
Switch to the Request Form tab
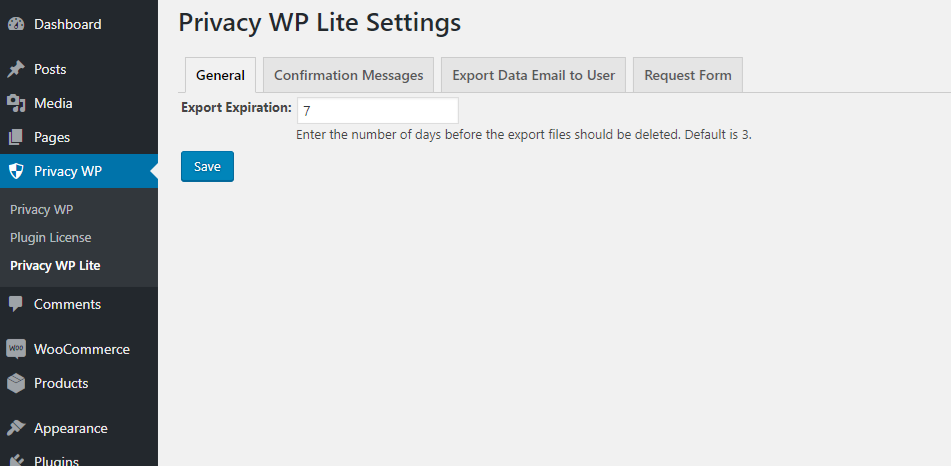(688, 75)
